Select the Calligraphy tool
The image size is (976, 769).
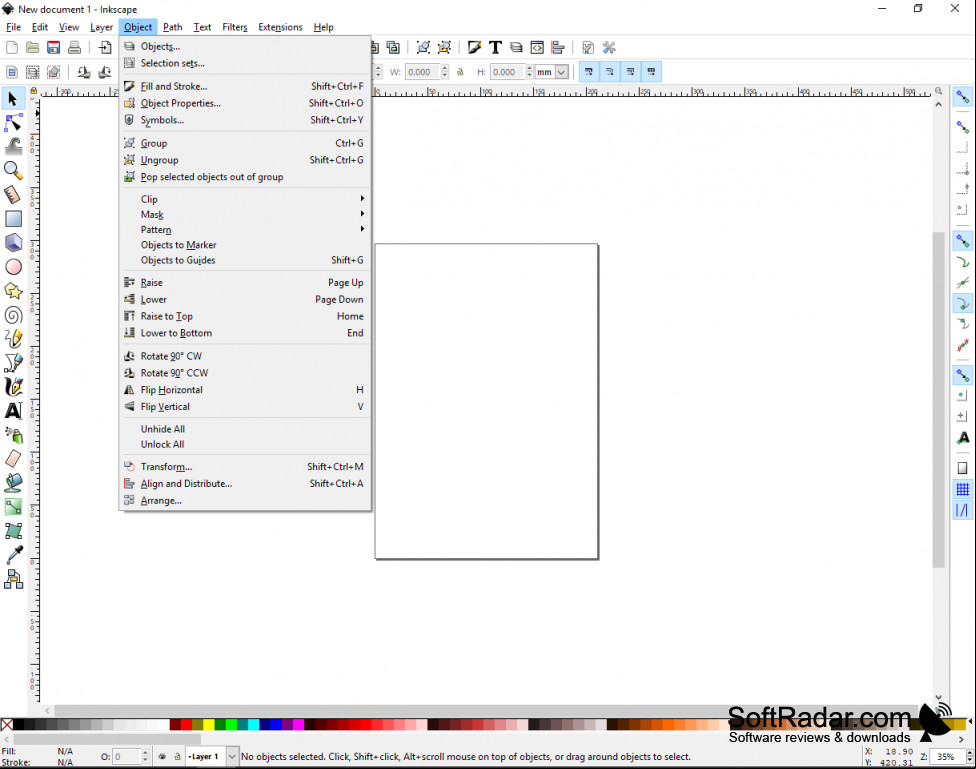pos(13,387)
